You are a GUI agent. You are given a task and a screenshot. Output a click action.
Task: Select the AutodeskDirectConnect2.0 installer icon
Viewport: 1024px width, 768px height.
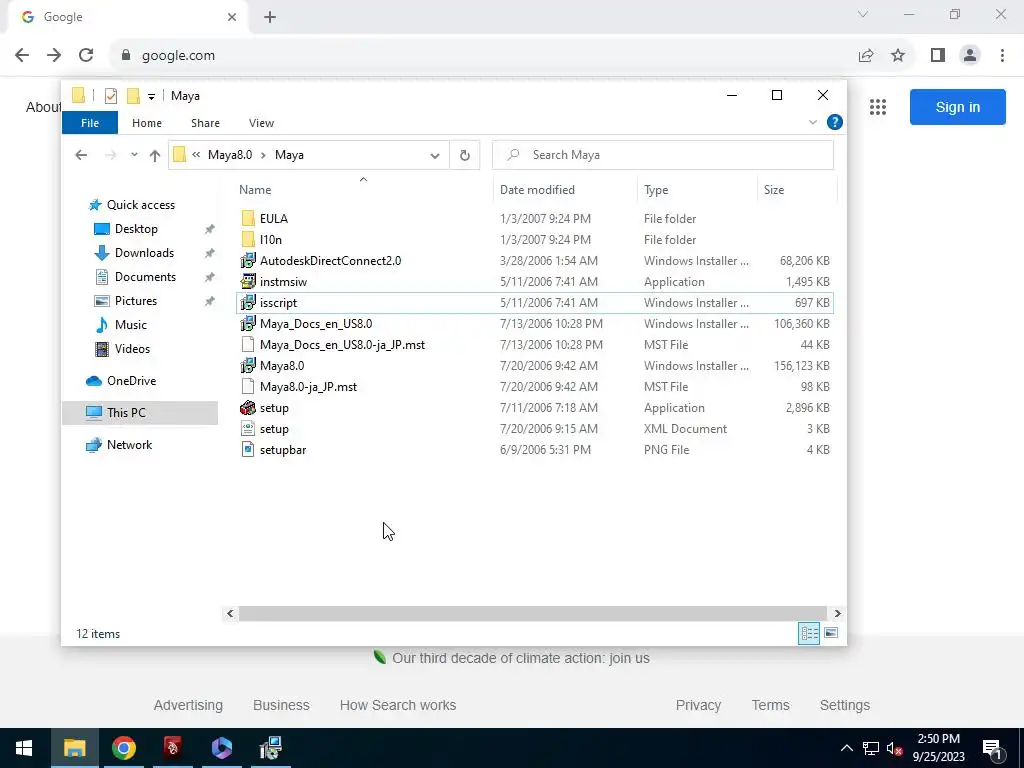tap(248, 261)
